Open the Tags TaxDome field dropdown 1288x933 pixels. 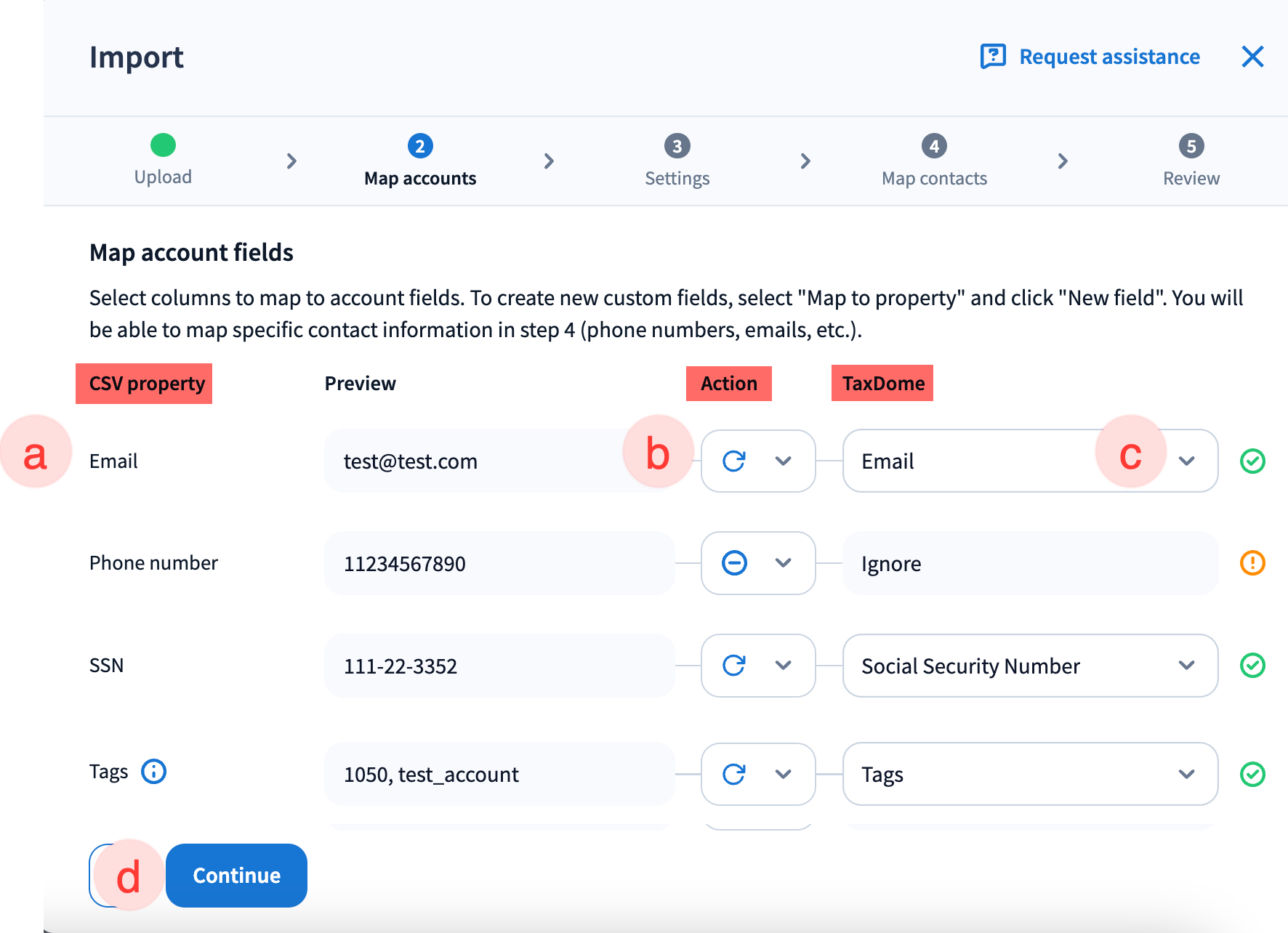pos(1186,775)
